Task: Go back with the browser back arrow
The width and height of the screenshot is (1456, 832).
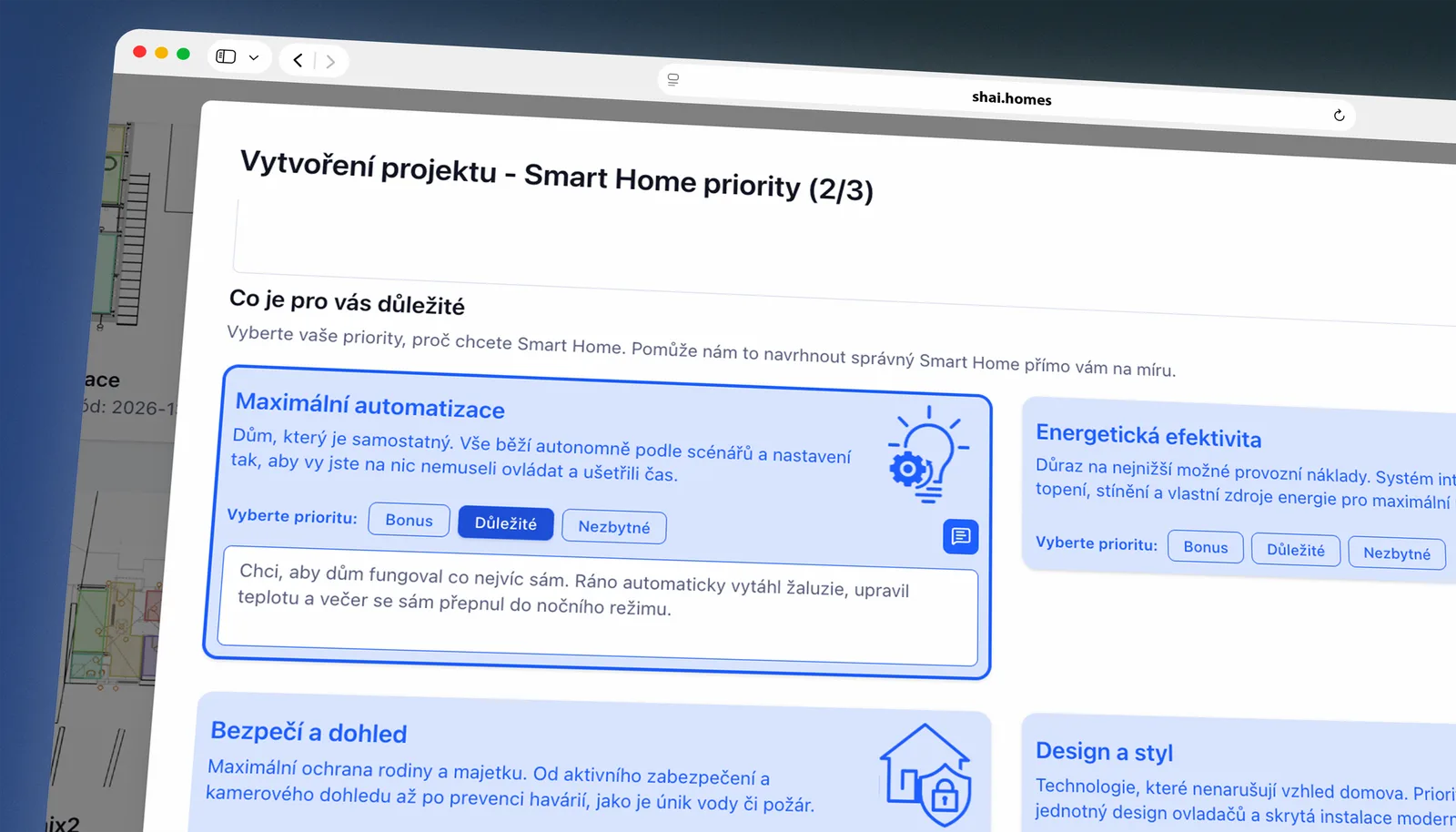Action: pyautogui.click(x=298, y=60)
